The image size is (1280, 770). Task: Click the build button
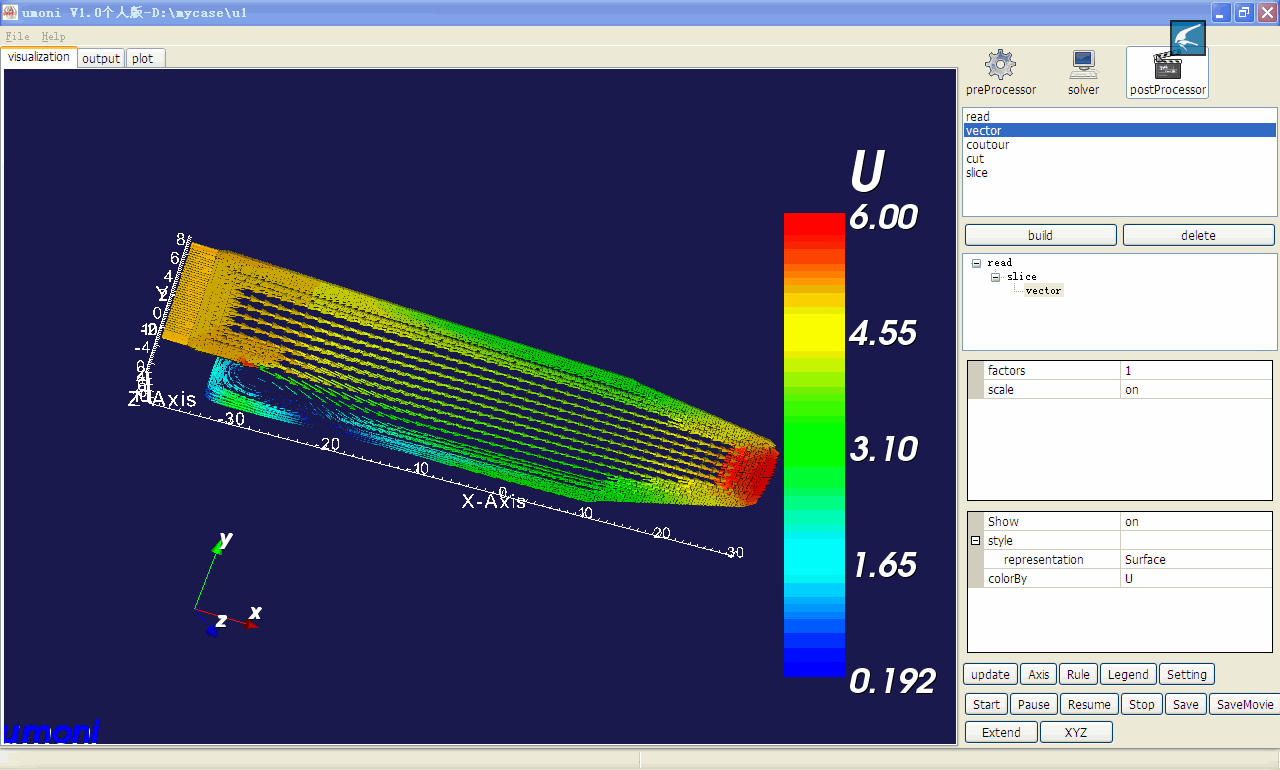[1040, 236]
